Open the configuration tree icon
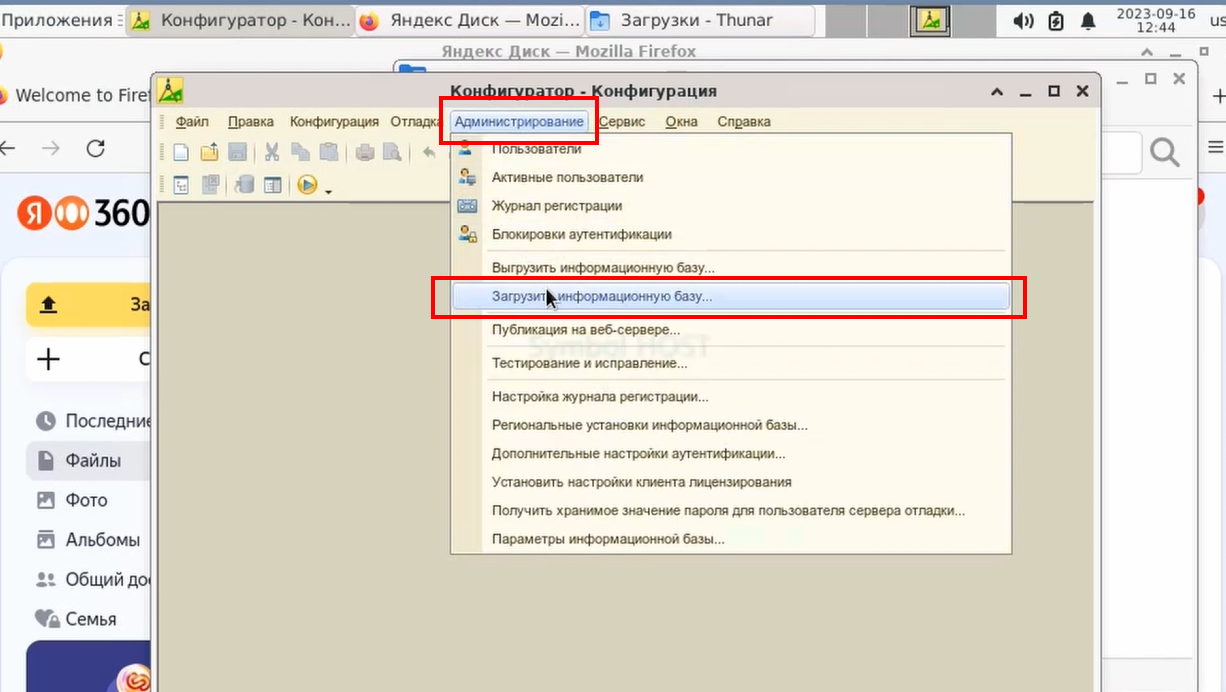This screenshot has width=1226, height=692. (181, 185)
